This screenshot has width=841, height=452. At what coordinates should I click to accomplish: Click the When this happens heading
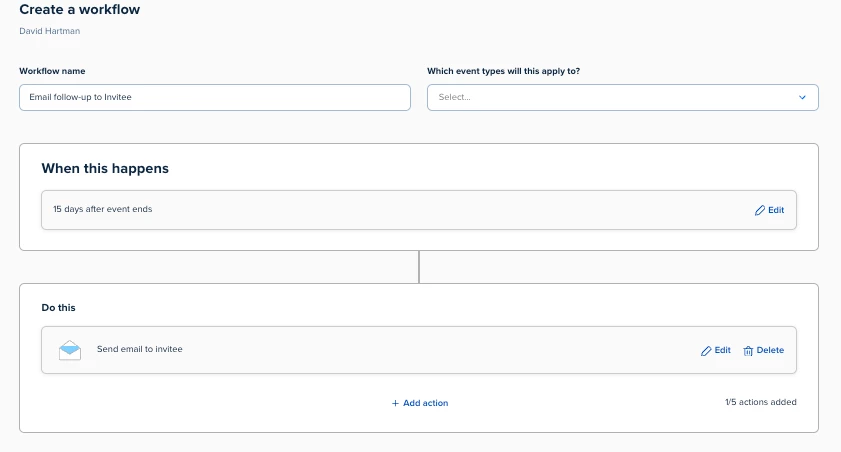point(105,168)
